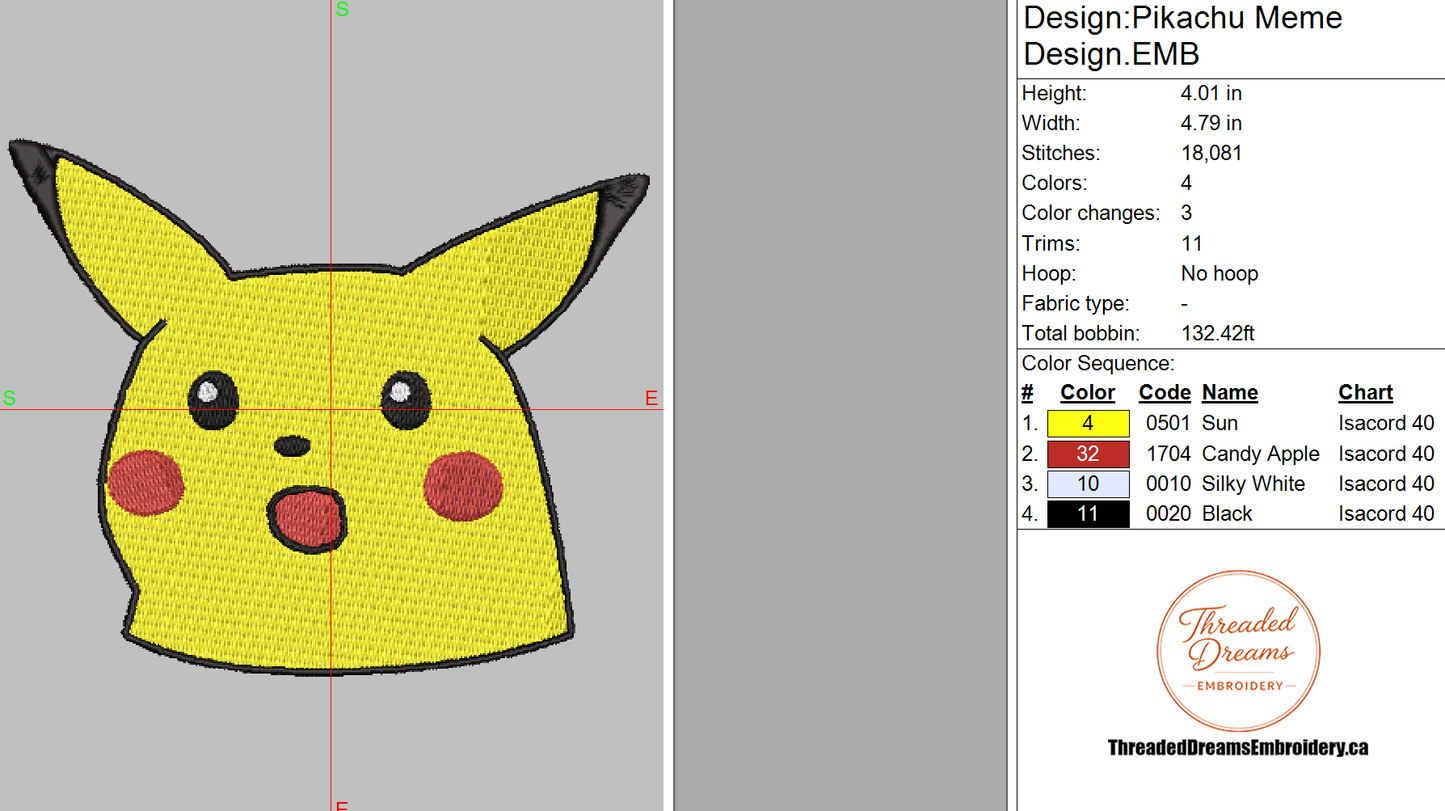Click the Black color swatch numbered 11

point(1088,514)
